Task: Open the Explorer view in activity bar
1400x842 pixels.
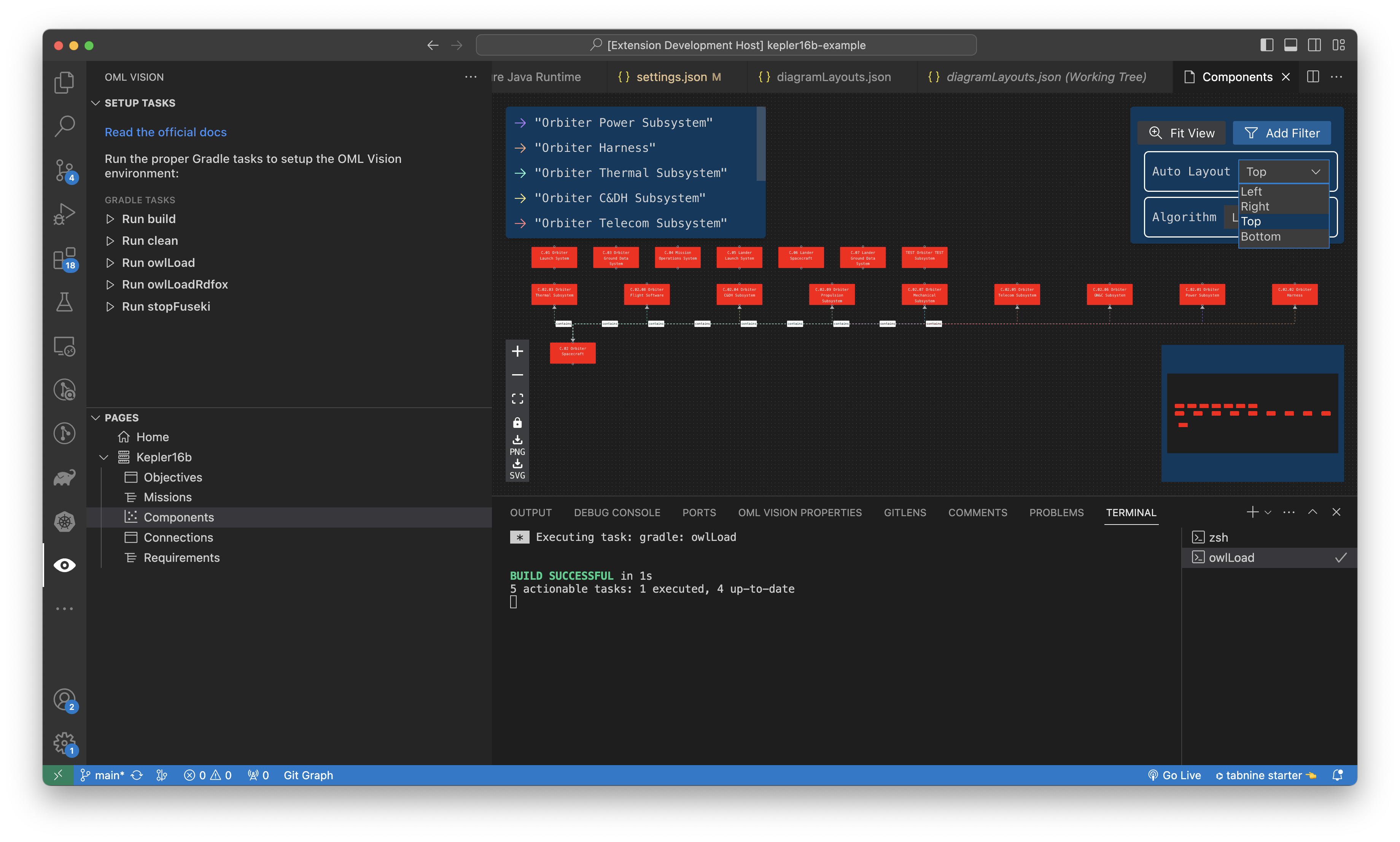Action: coord(64,83)
